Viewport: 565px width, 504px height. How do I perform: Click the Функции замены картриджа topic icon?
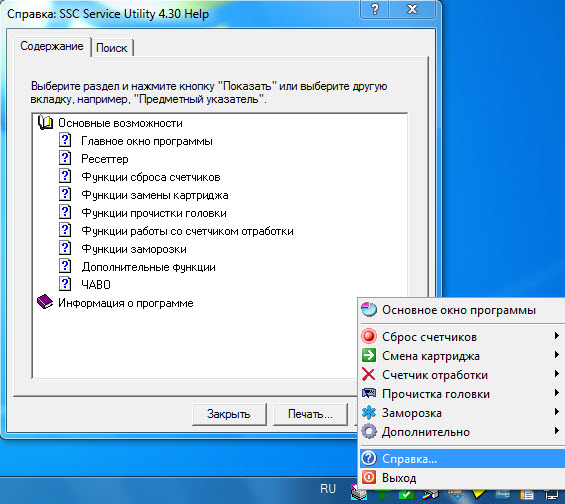click(x=65, y=194)
